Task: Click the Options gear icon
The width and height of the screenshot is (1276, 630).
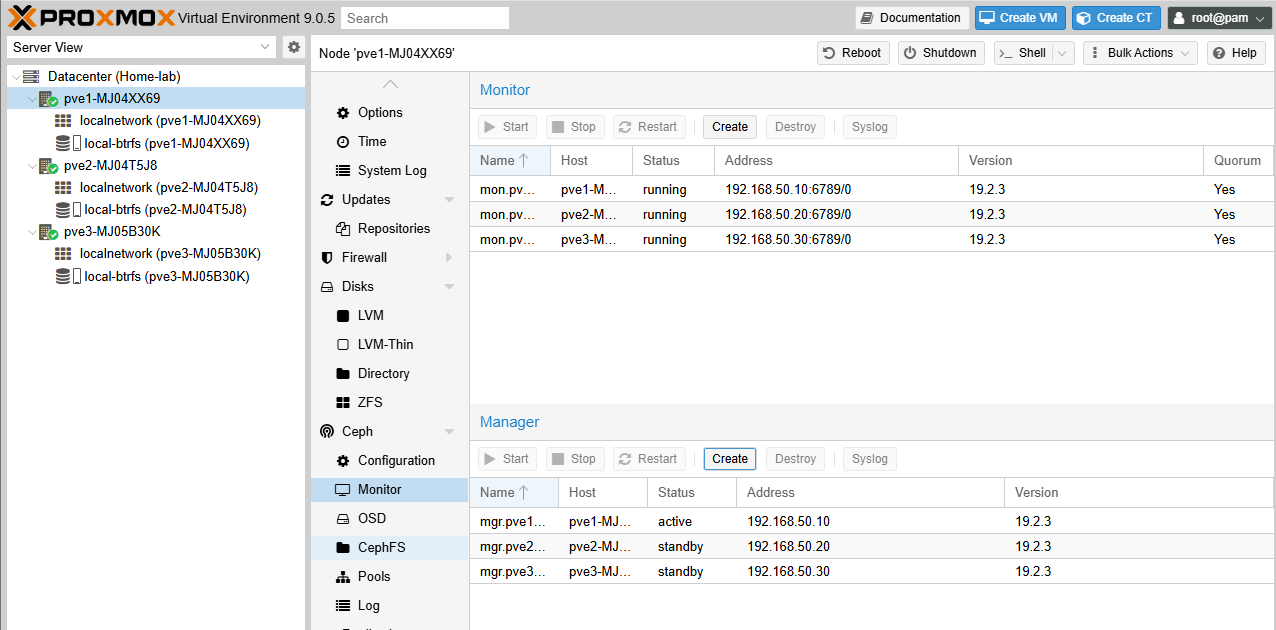Action: [343, 113]
